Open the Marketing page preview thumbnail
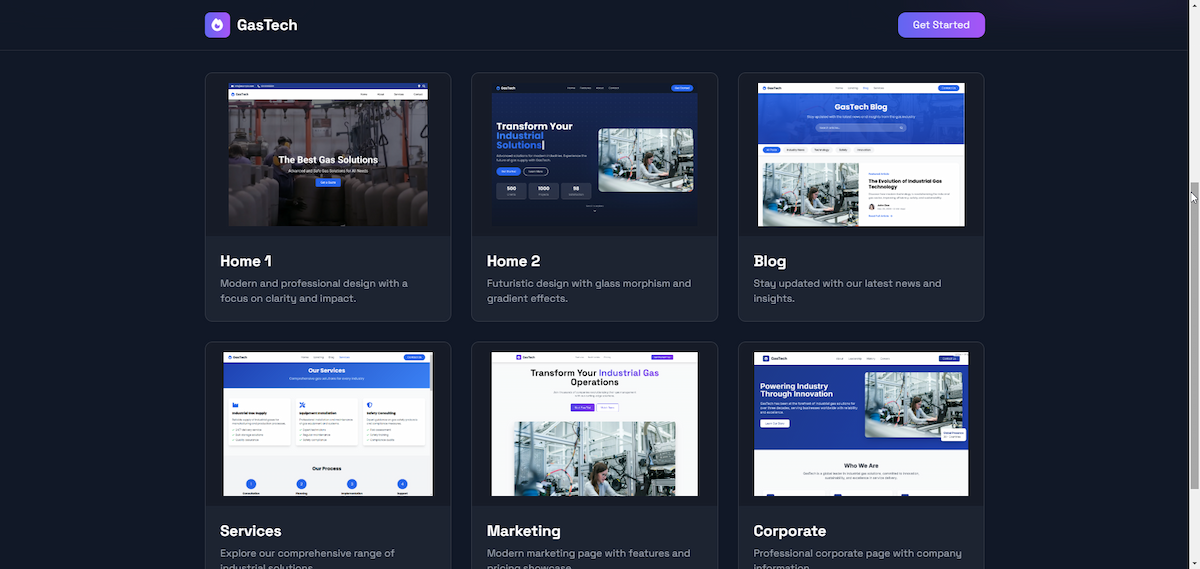This screenshot has width=1200, height=569. [x=595, y=424]
